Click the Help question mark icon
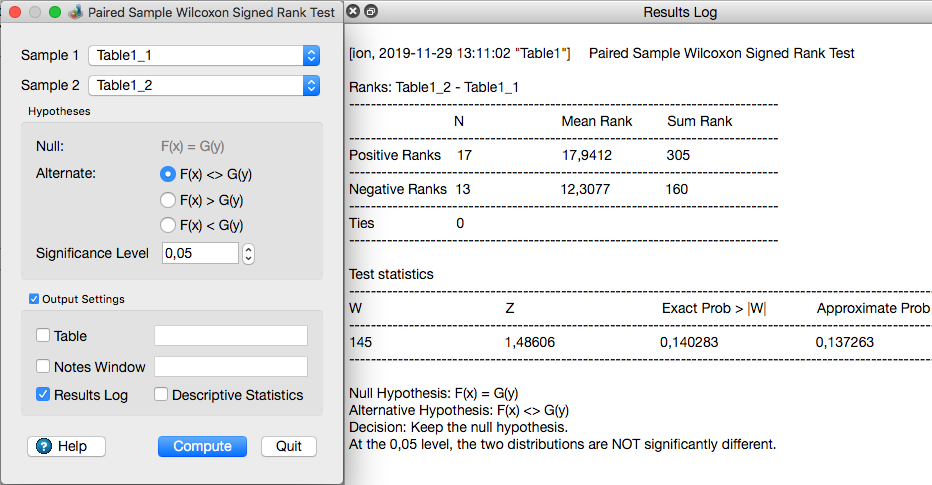Screen dimensions: 932x485 tap(44, 447)
